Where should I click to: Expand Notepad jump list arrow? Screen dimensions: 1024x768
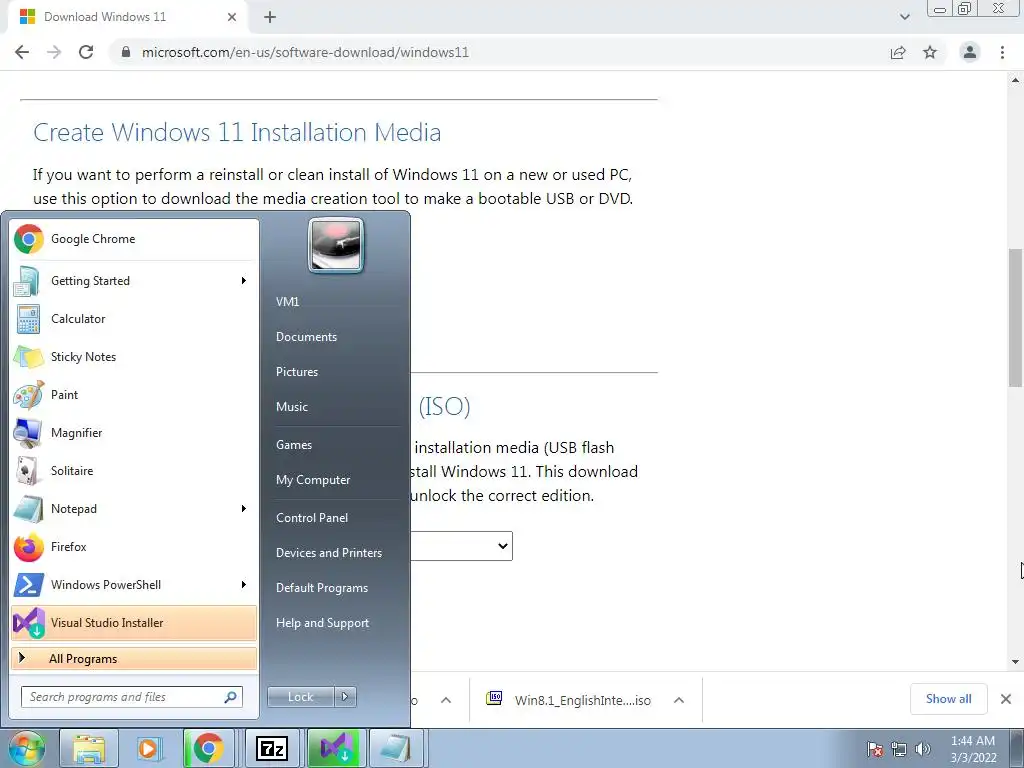tap(244, 509)
